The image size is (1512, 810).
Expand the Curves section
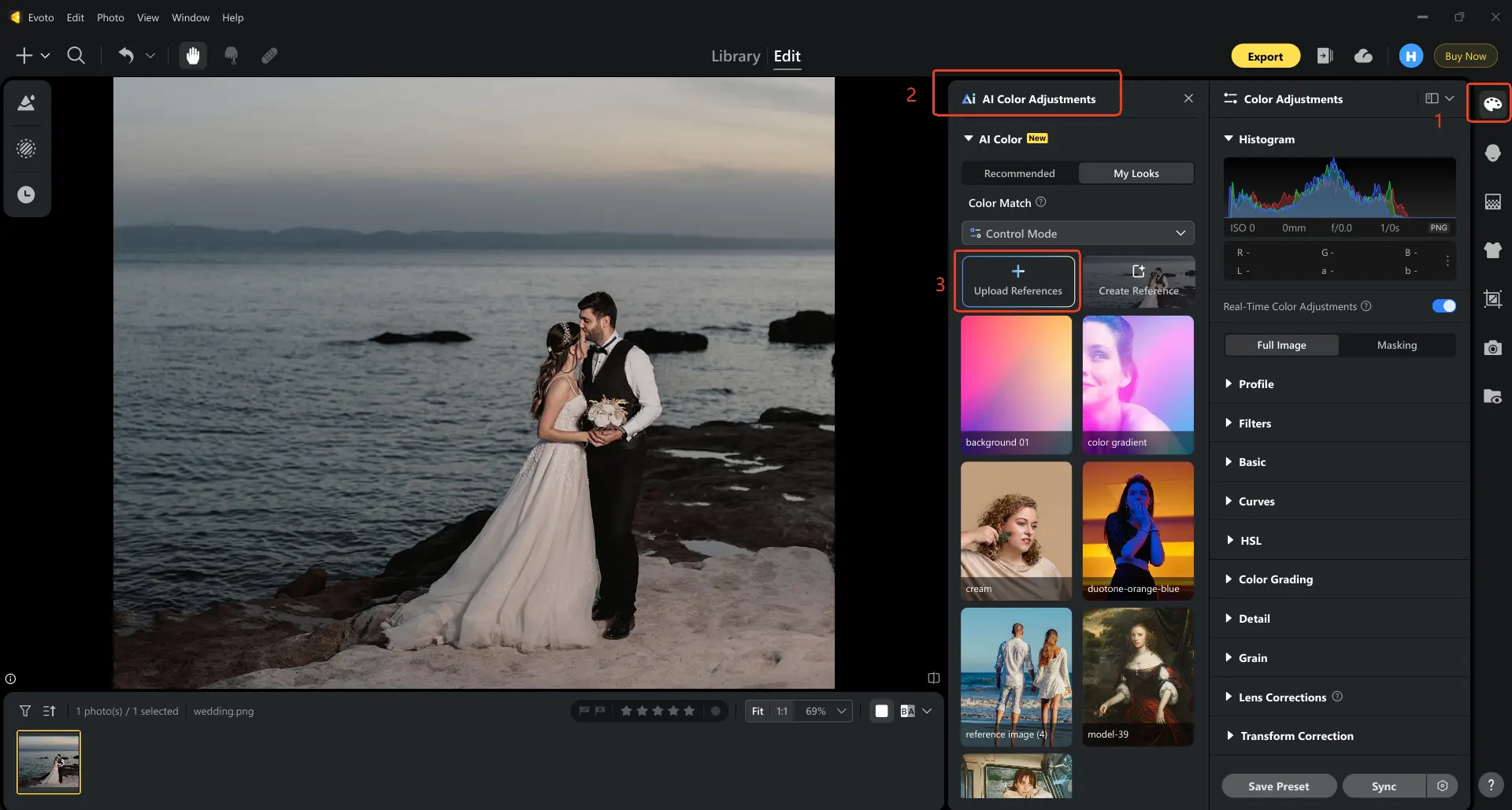tap(1255, 501)
